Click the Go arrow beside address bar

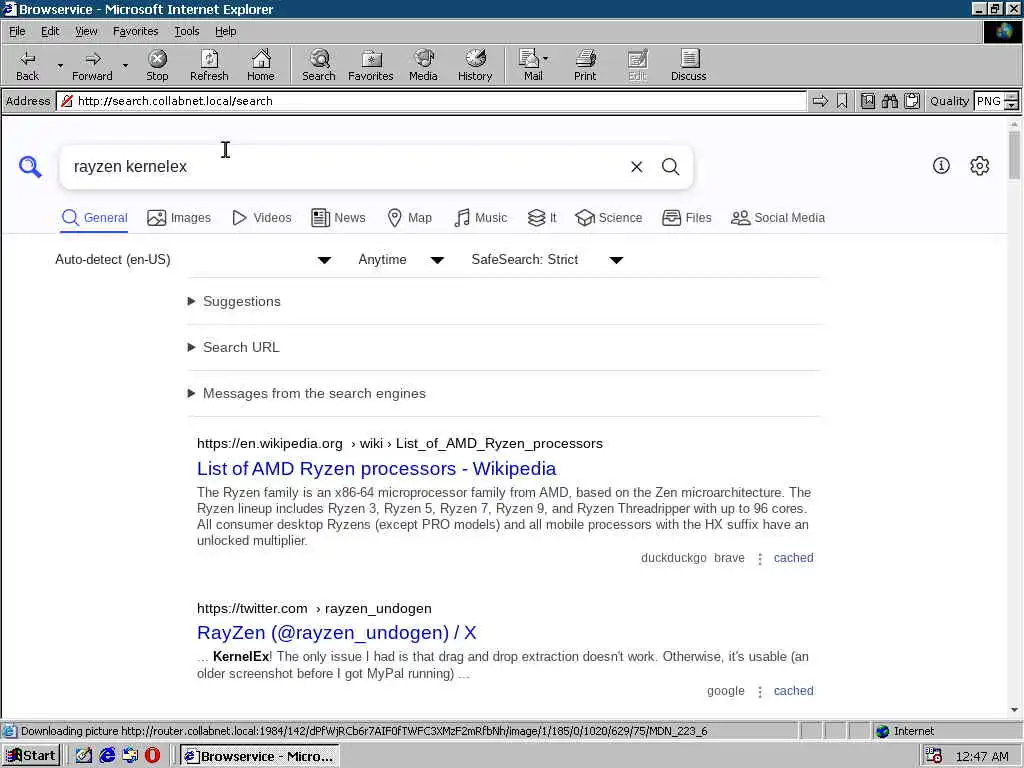[x=820, y=101]
